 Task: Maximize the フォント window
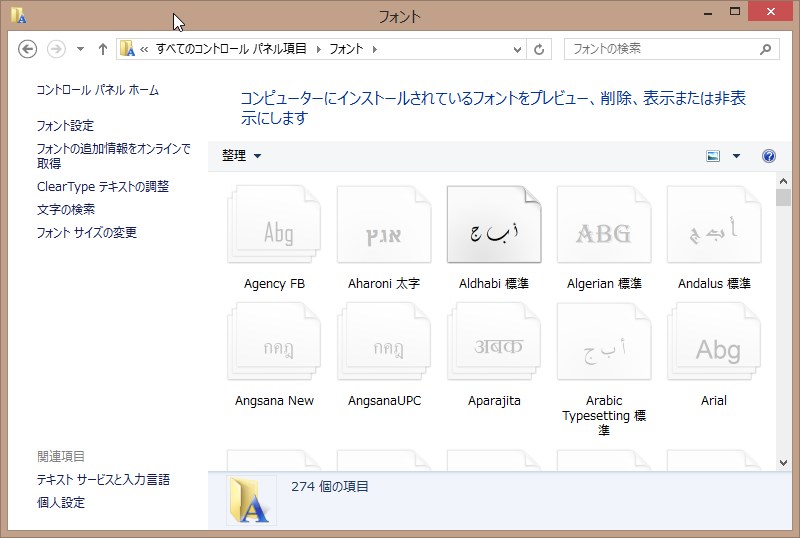[735, 12]
